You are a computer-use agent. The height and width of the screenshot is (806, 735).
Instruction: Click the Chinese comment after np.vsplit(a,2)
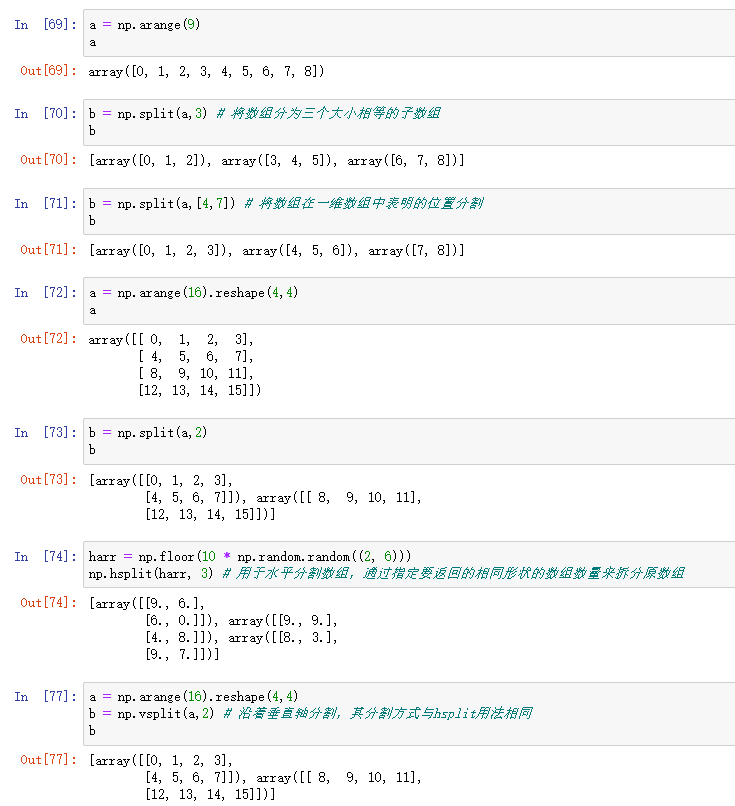[378, 713]
